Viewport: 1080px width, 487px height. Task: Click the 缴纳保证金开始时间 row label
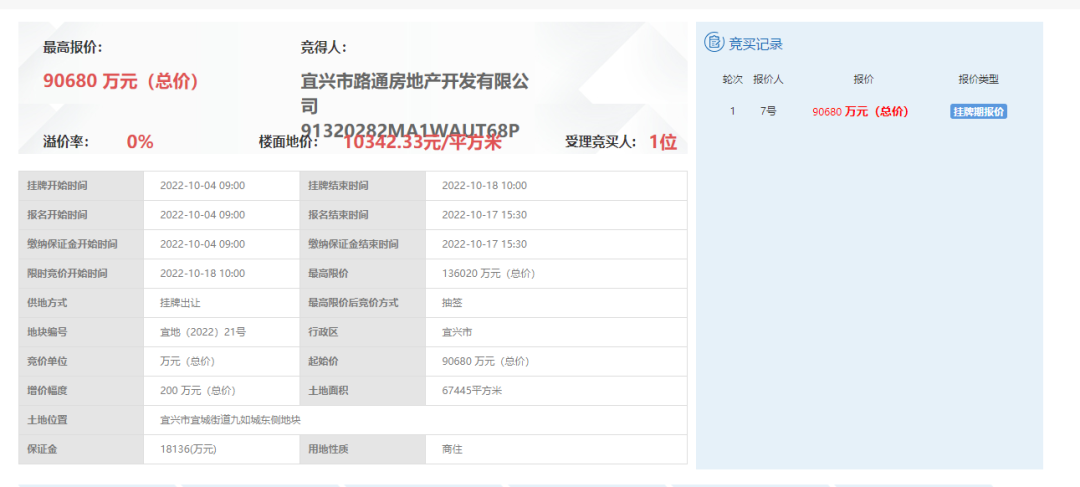[x=72, y=245]
